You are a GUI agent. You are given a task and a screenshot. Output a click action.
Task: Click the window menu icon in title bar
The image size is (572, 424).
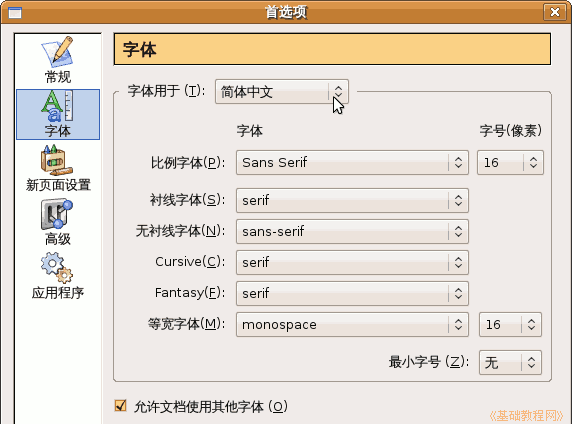[x=15, y=12]
